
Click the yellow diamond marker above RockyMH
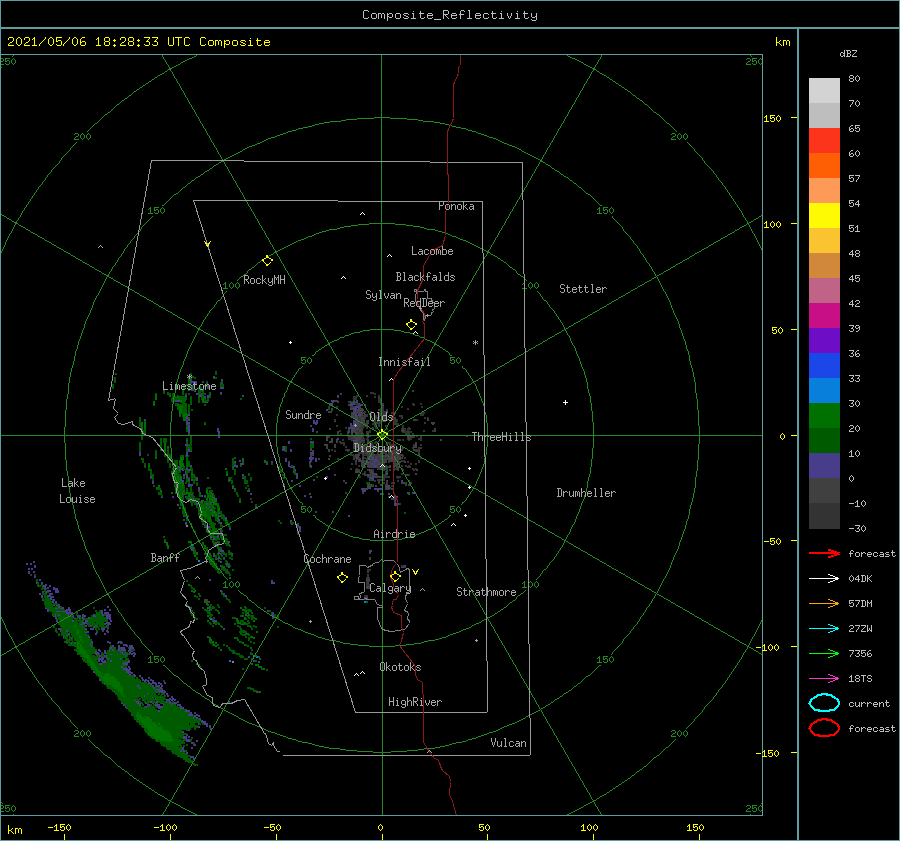click(267, 261)
